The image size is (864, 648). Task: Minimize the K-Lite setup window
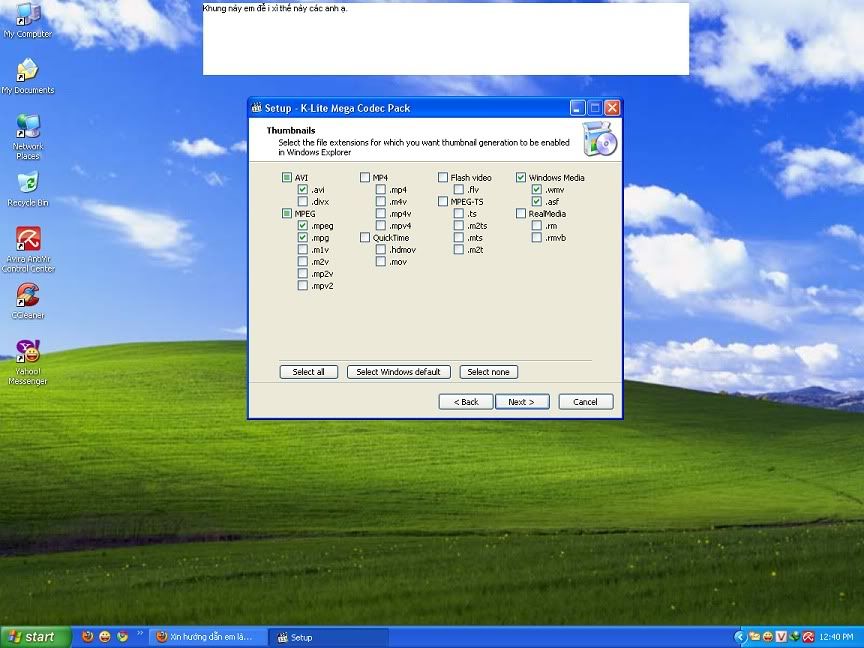(577, 108)
